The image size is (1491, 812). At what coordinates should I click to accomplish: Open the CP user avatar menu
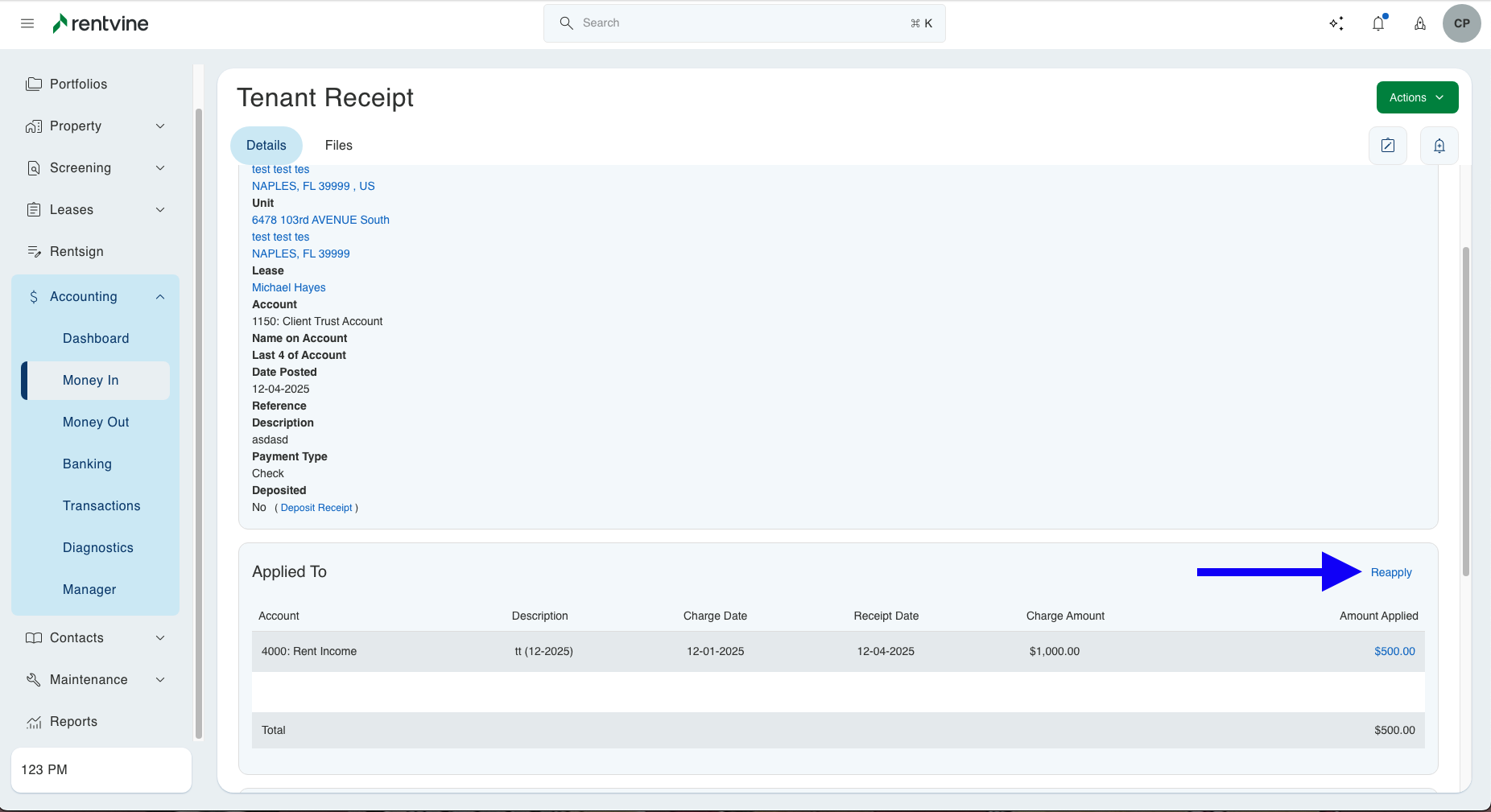click(1461, 23)
